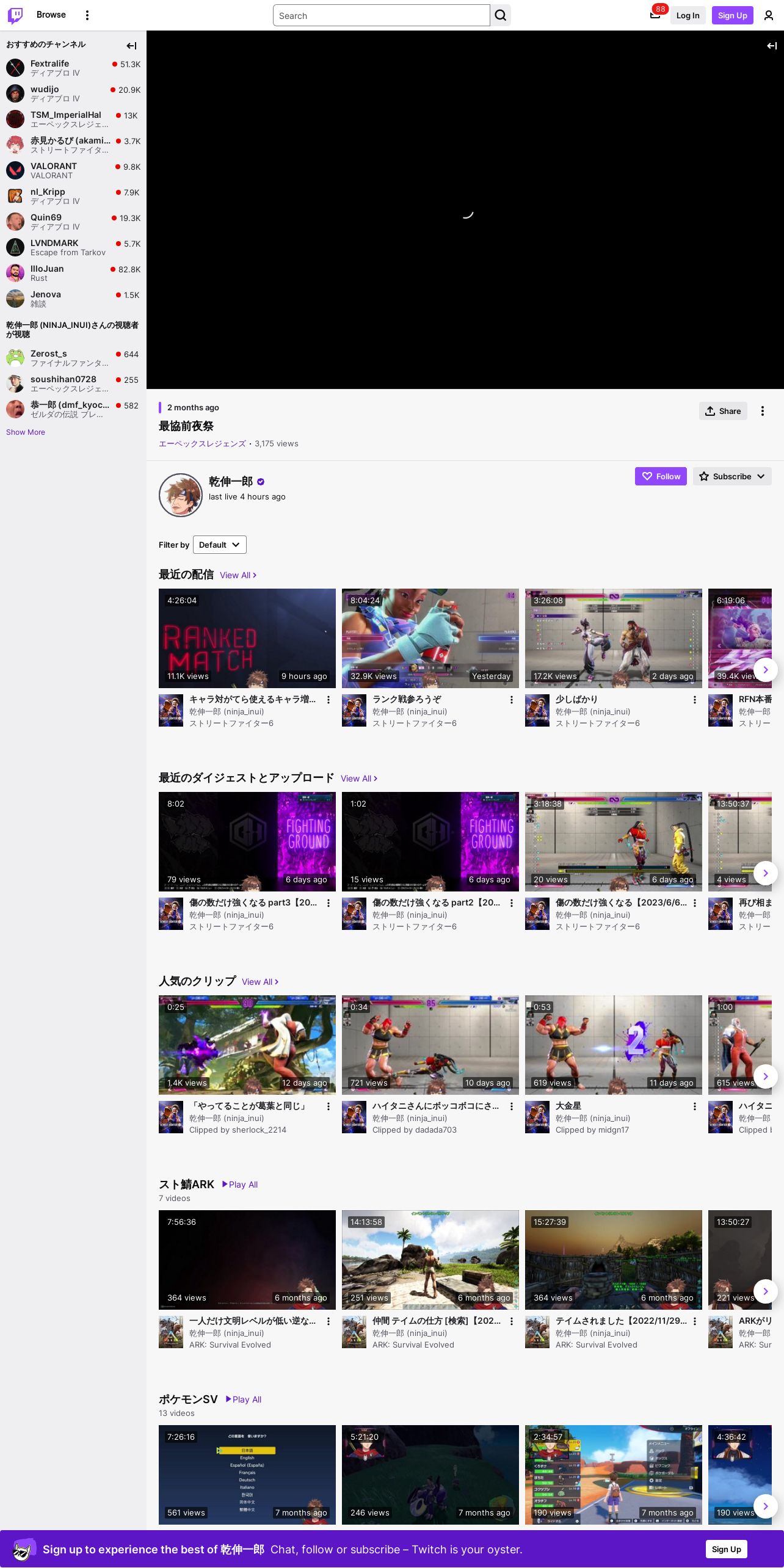Screen dimensions: 784x1568
Task: Click the verified badge beside 乾伸一郎
Action: (x=261, y=482)
